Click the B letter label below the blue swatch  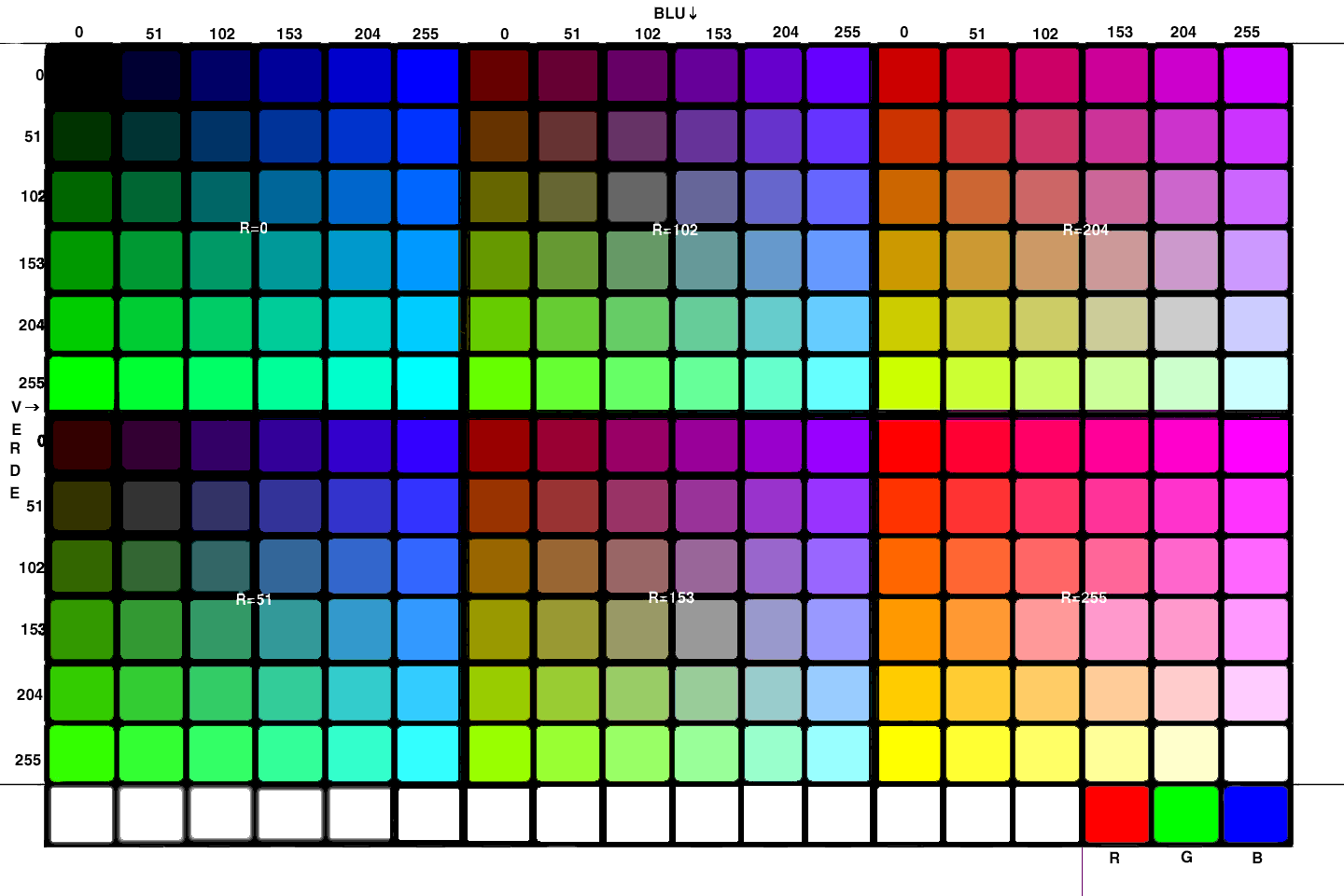(x=1257, y=858)
